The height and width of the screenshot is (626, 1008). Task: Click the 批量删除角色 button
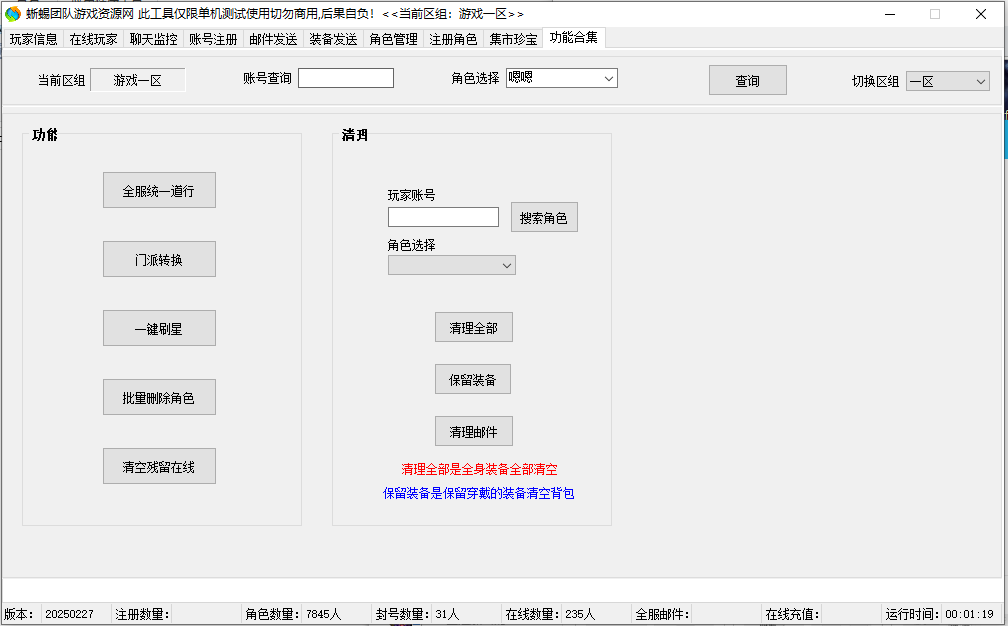(x=159, y=397)
